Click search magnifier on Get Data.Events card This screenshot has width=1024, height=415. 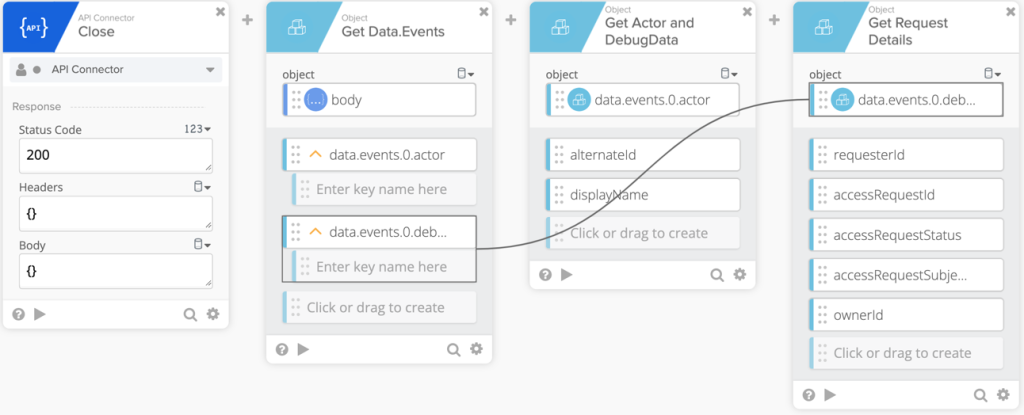pyautogui.click(x=453, y=349)
